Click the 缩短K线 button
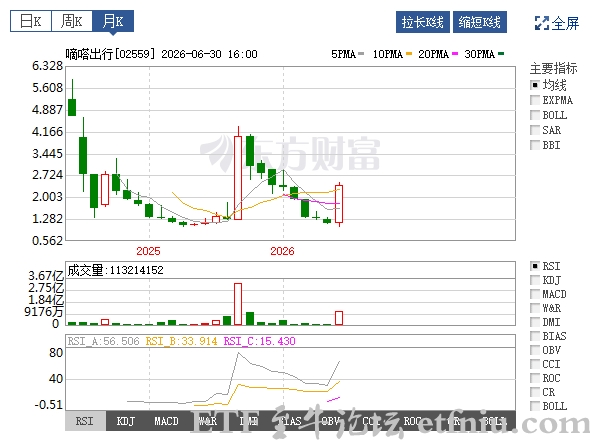Viewport: 595px width, 447px height. click(480, 22)
